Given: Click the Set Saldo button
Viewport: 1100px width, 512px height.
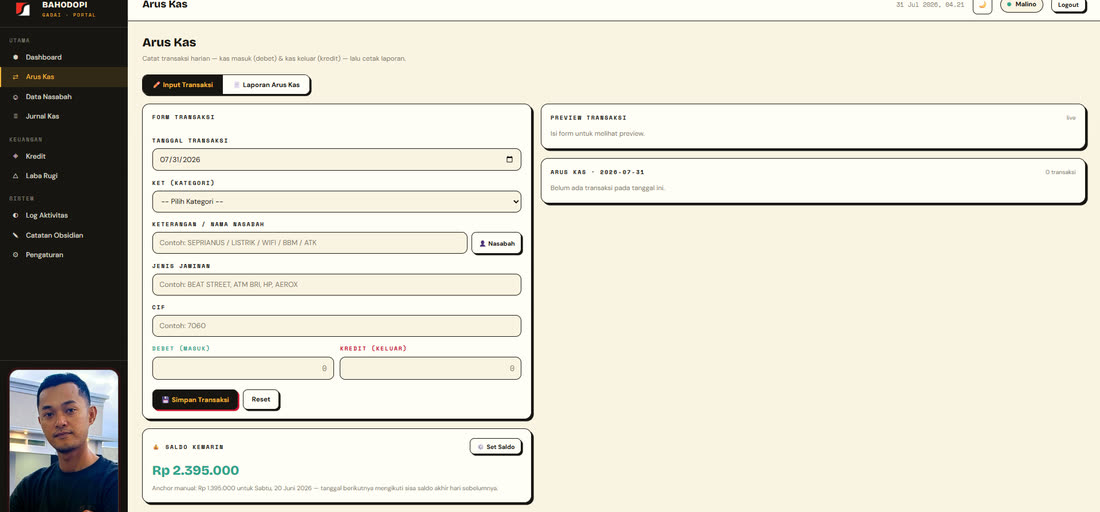Looking at the screenshot, I should (x=495, y=447).
